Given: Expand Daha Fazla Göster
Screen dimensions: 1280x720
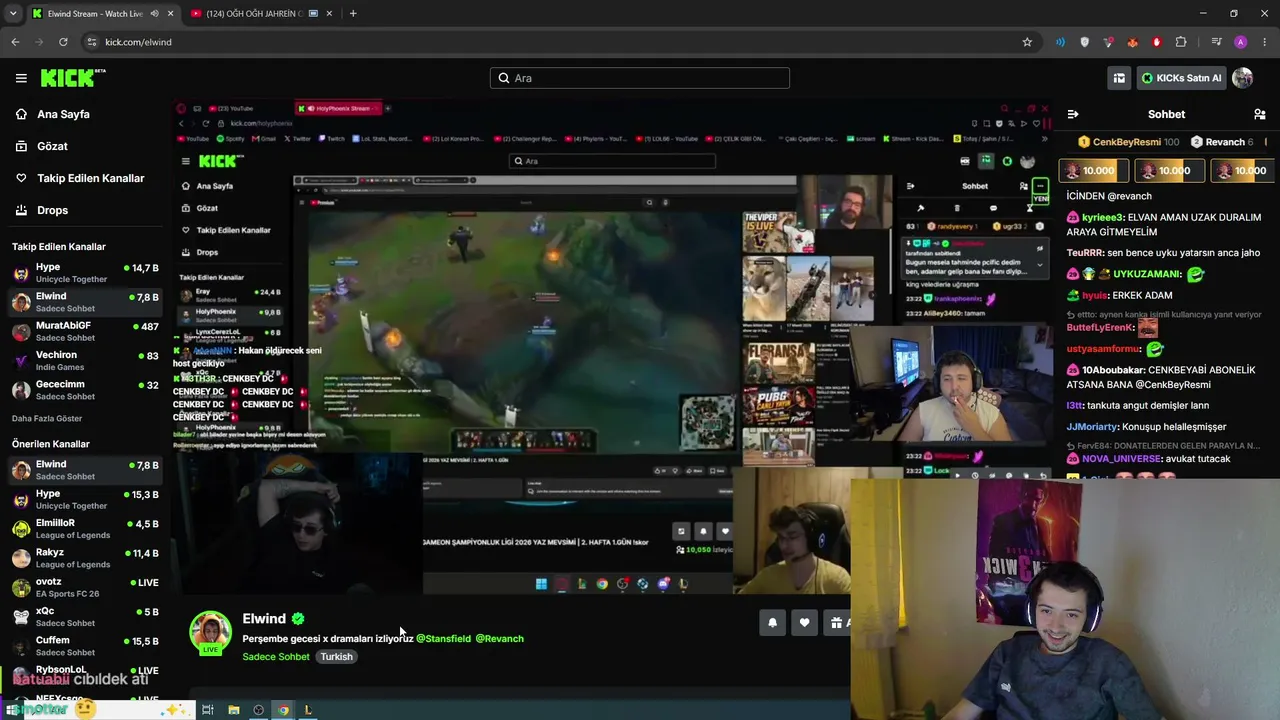Looking at the screenshot, I should click(x=47, y=418).
